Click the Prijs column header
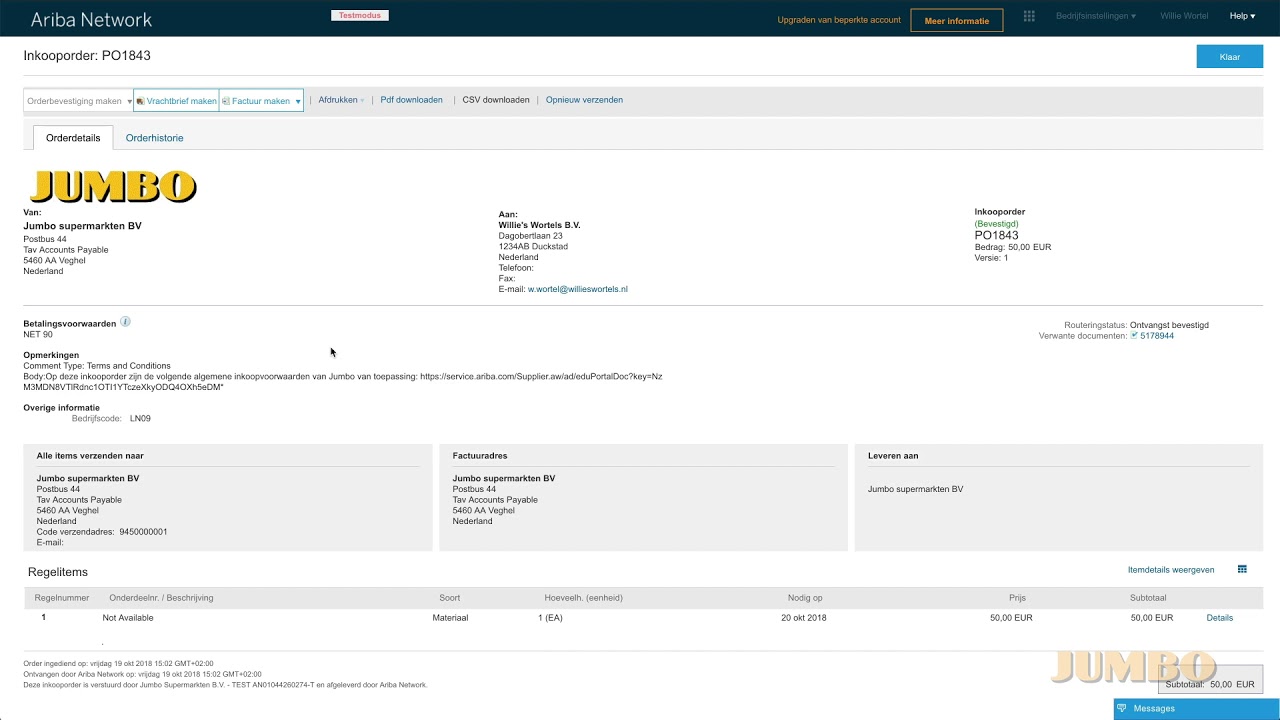The image size is (1280, 720). tap(1017, 598)
